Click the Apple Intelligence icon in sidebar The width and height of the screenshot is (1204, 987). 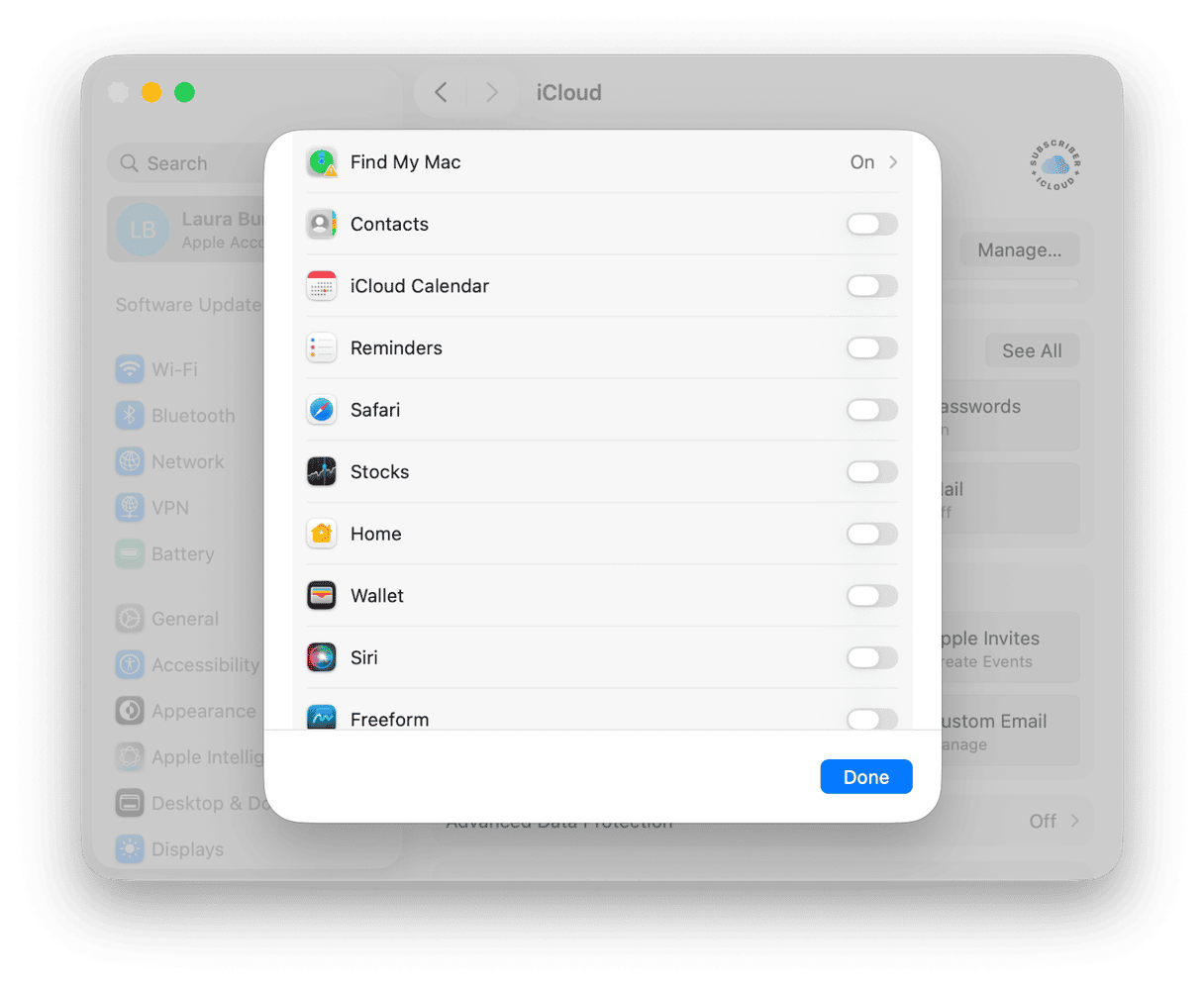pyautogui.click(x=130, y=757)
